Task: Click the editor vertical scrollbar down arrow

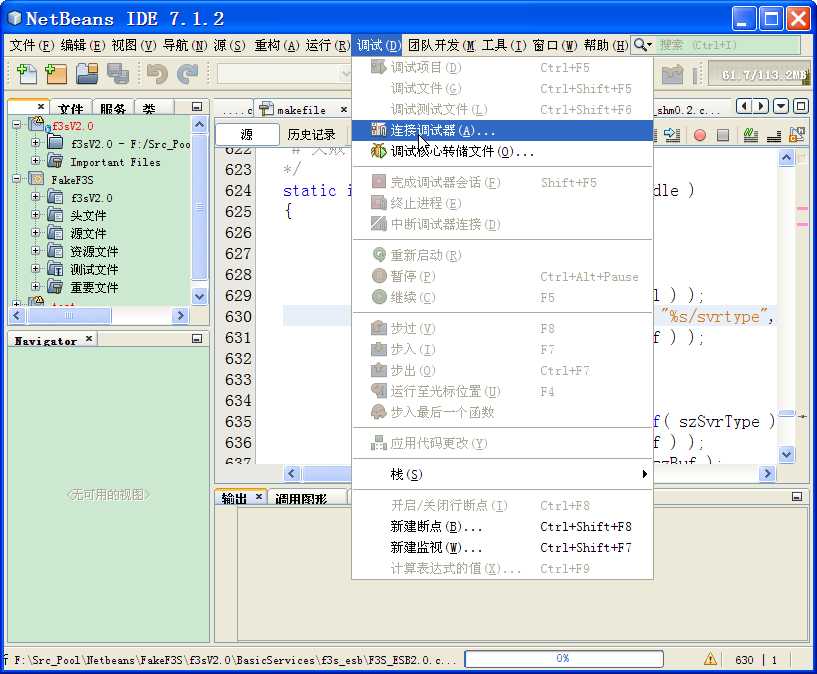Action: tap(786, 454)
